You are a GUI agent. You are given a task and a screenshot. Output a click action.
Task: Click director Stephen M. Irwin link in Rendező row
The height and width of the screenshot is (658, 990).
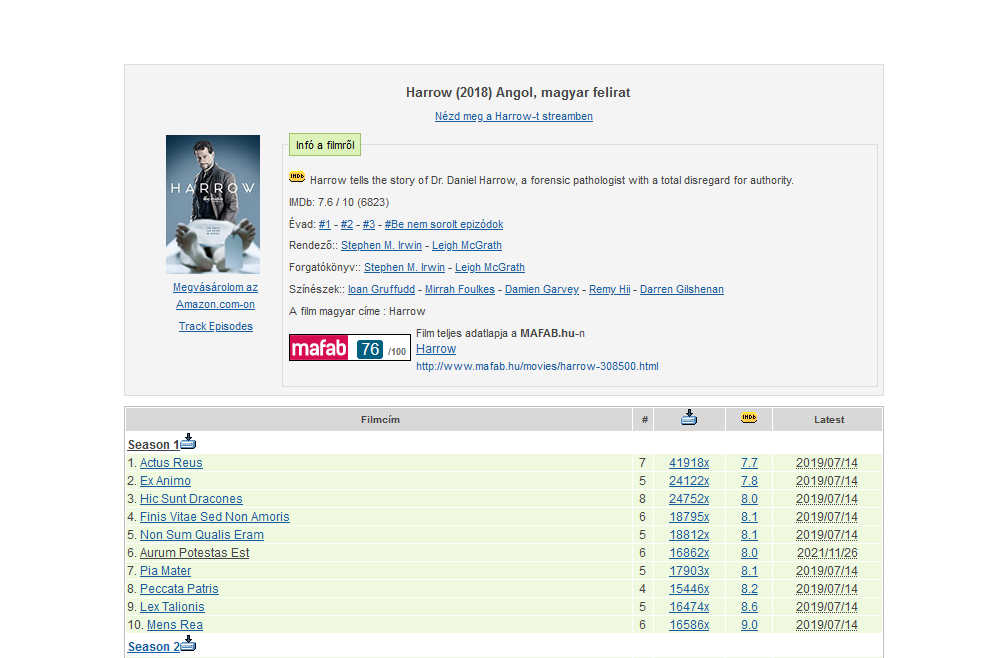(x=381, y=245)
